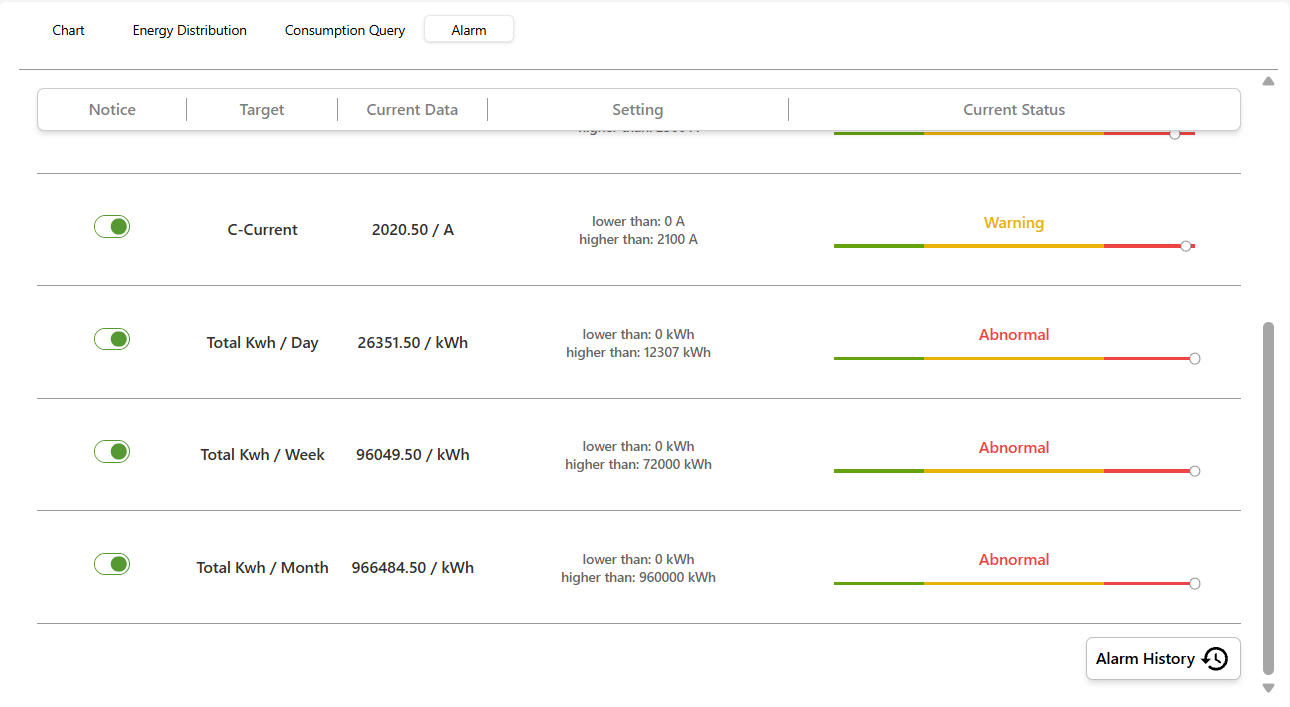Viewport: 1290px width, 707px height.
Task: Disable notice for Total Kwh / Day
Action: coord(112,339)
